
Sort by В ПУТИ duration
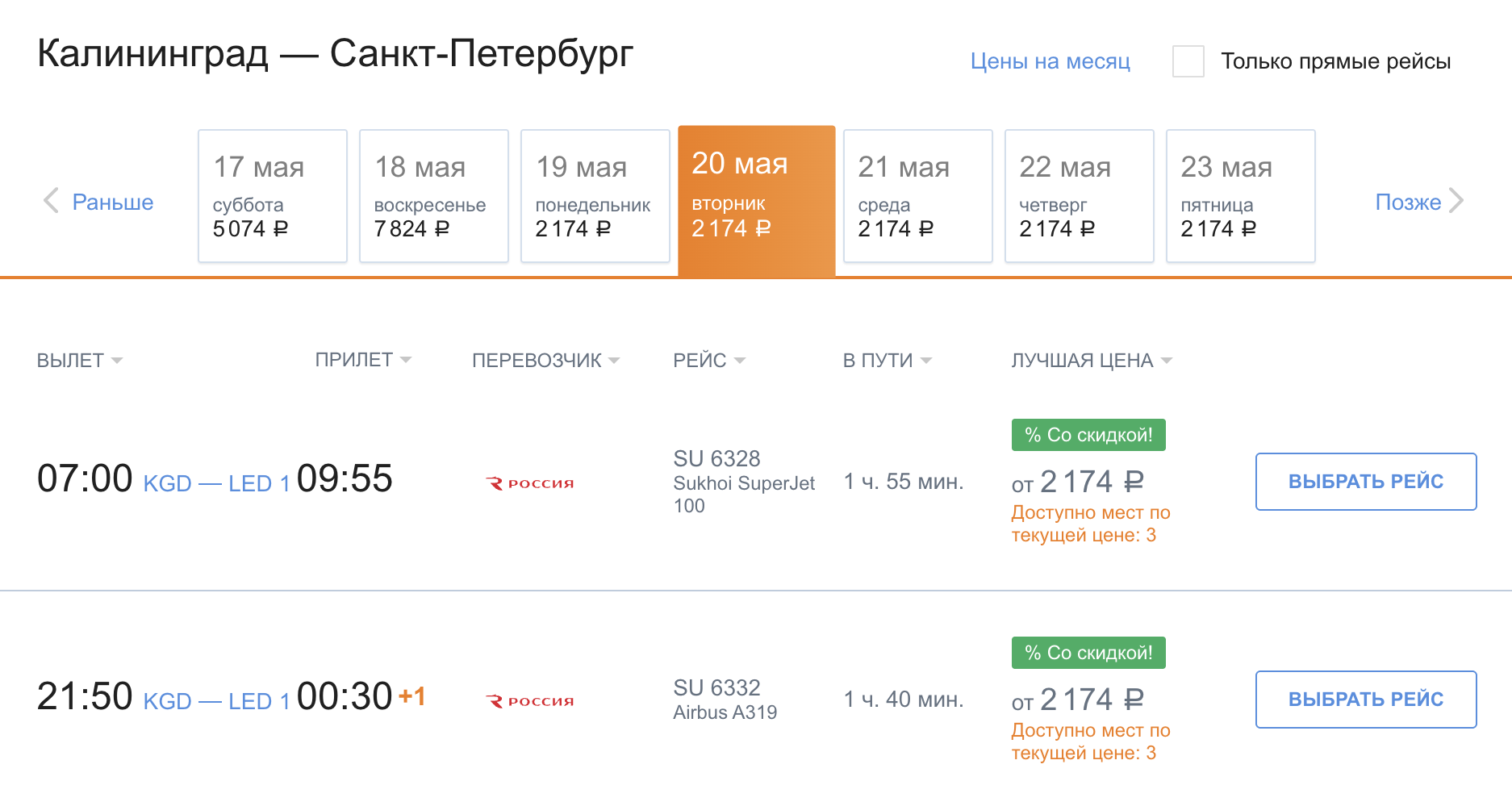click(x=887, y=361)
